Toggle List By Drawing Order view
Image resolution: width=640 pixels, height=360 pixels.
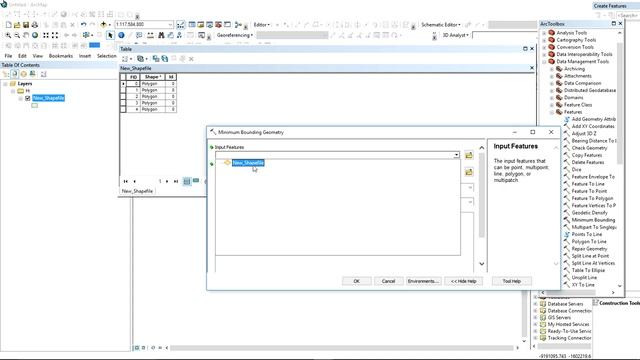point(6,74)
